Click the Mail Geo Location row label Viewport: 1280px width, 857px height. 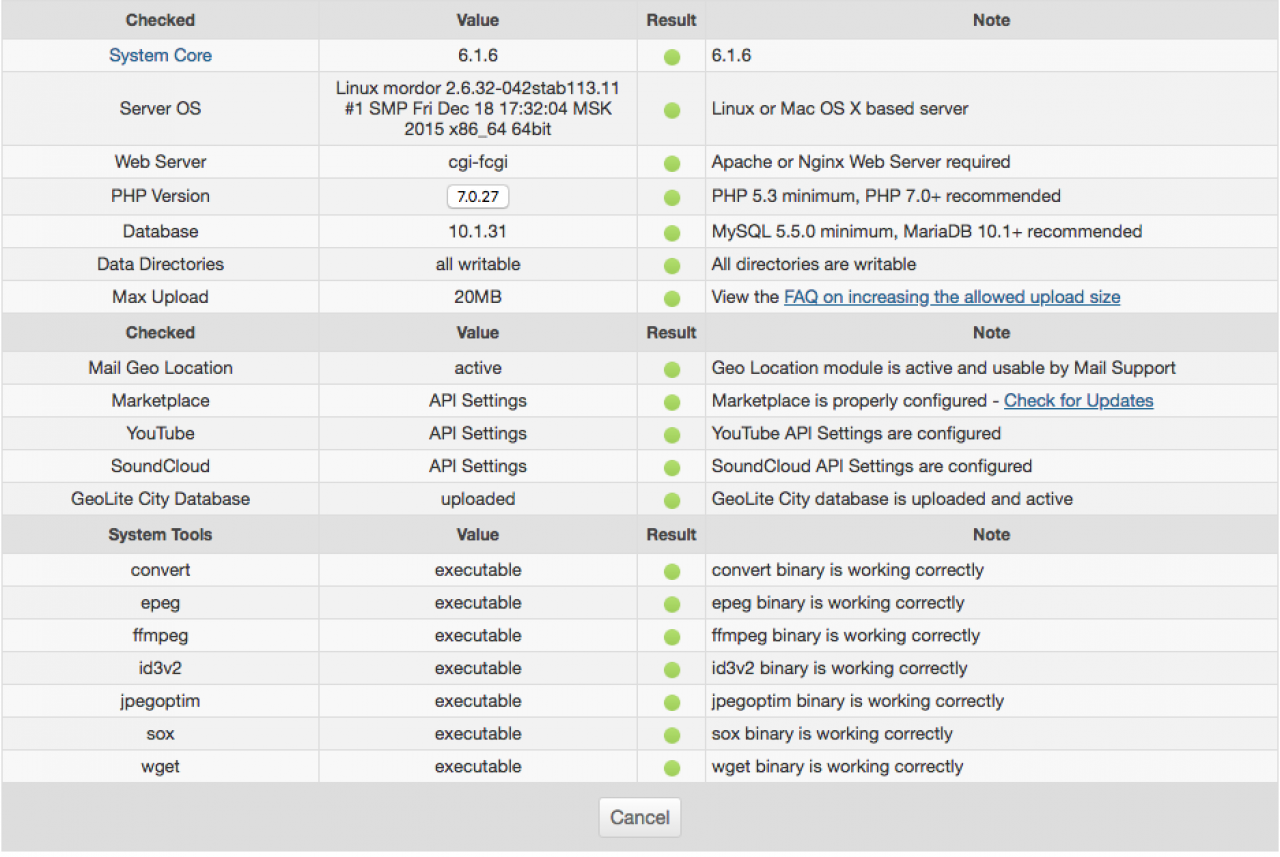[160, 368]
